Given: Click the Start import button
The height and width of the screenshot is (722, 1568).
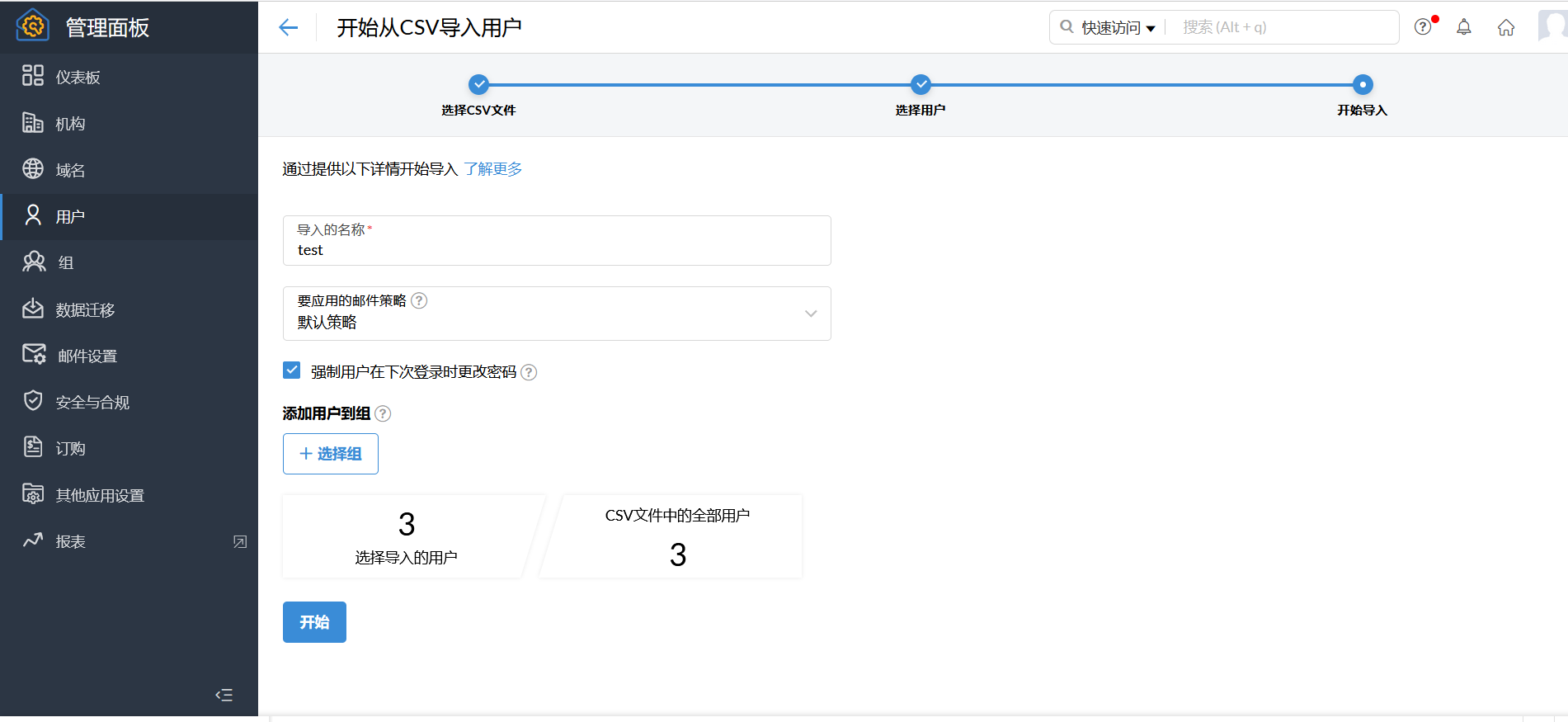Looking at the screenshot, I should (x=314, y=622).
